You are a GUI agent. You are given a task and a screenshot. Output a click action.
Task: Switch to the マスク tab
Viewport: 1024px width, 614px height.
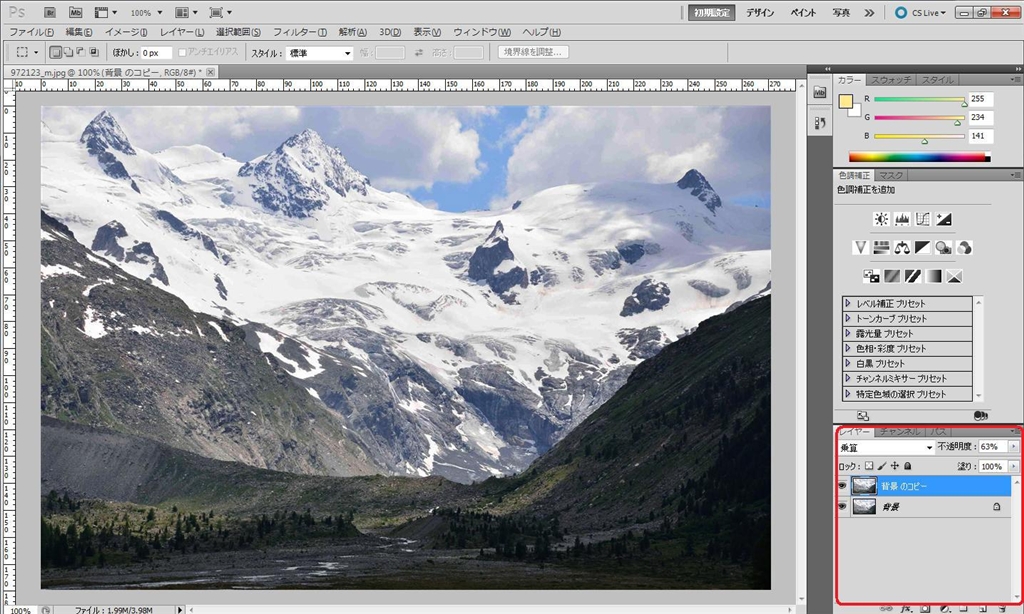coord(891,175)
